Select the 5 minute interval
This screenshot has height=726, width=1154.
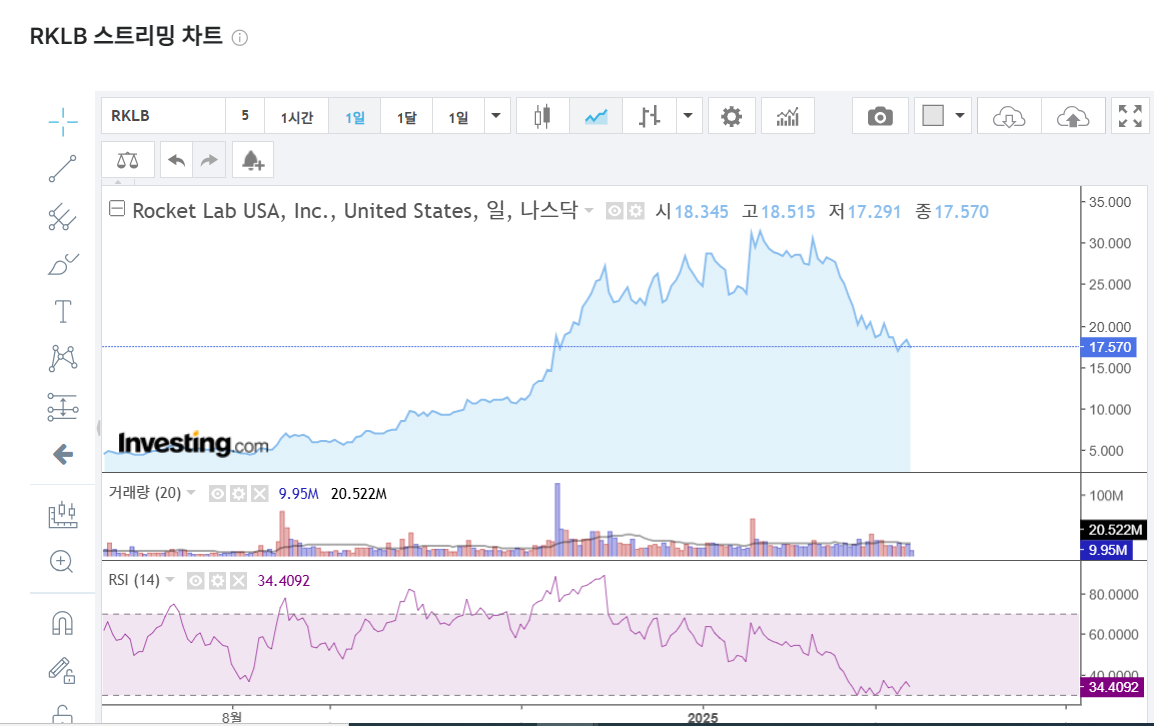point(245,116)
